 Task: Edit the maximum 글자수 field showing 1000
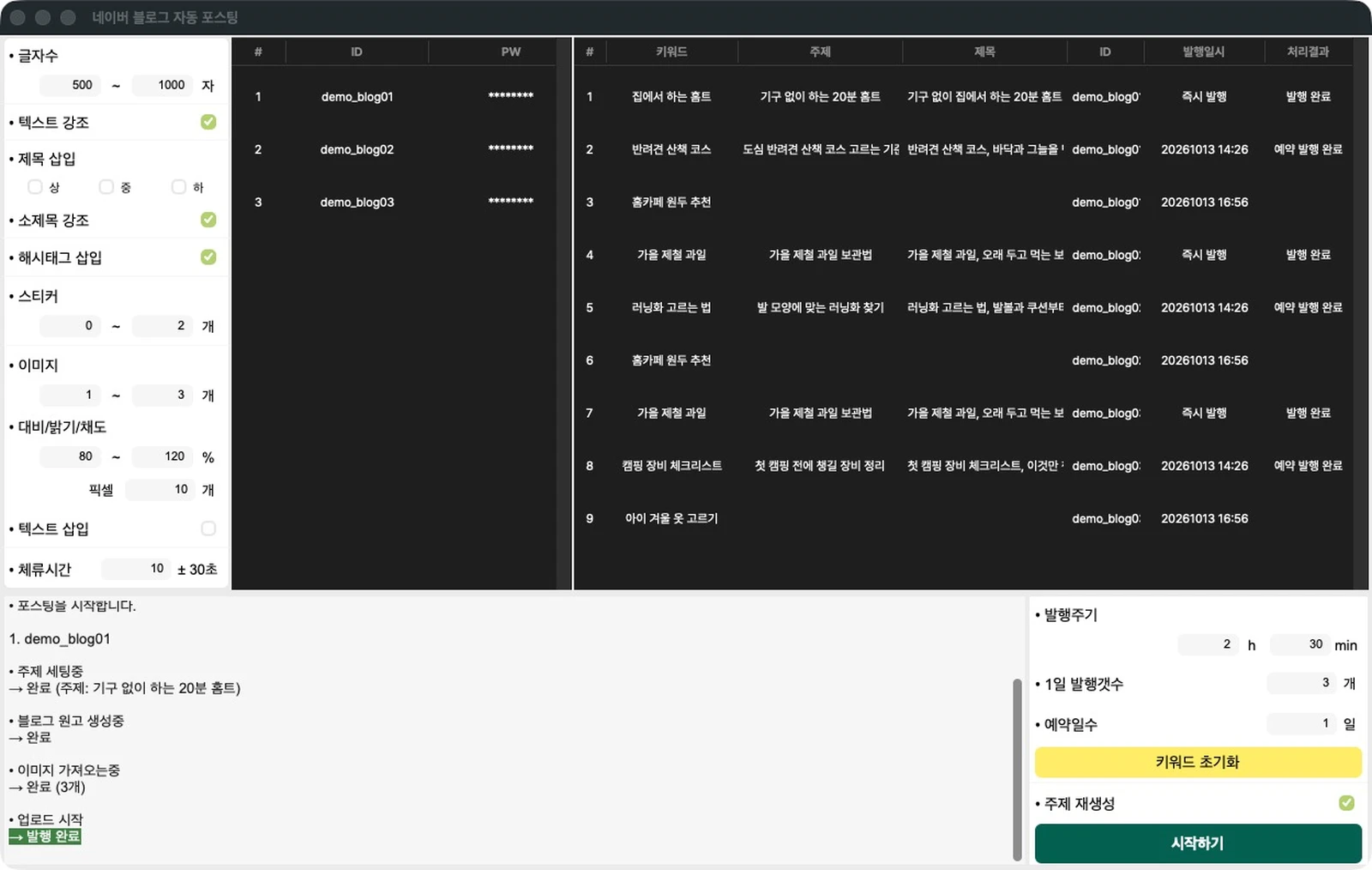[x=162, y=85]
